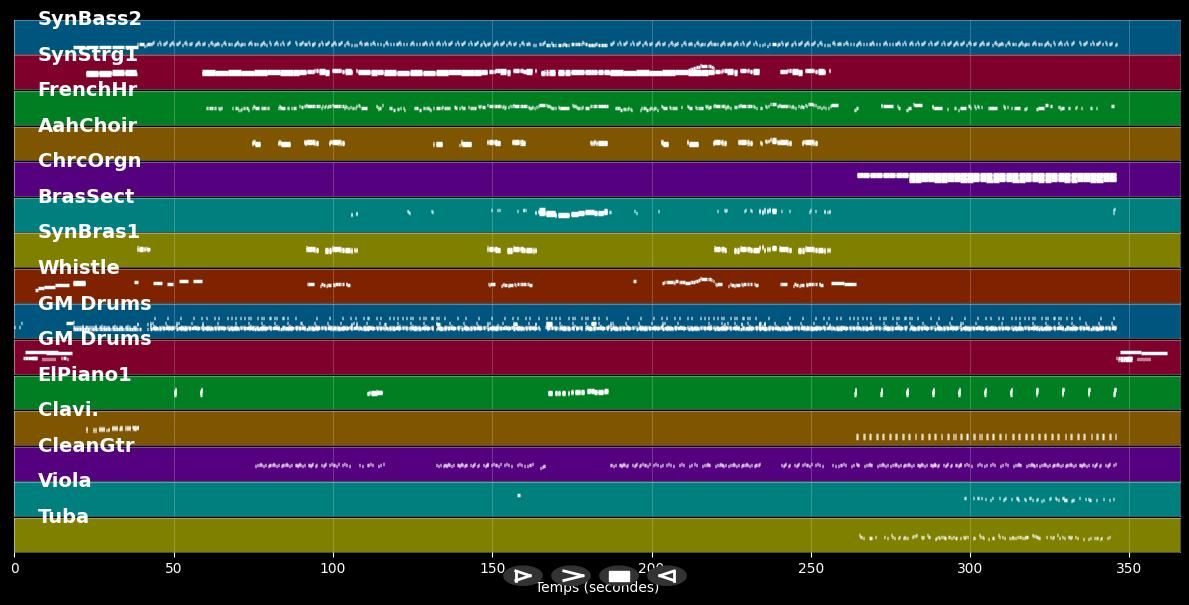This screenshot has width=1189, height=605.
Task: Choose the ChrcOrgn track label
Action: pyautogui.click(x=89, y=161)
